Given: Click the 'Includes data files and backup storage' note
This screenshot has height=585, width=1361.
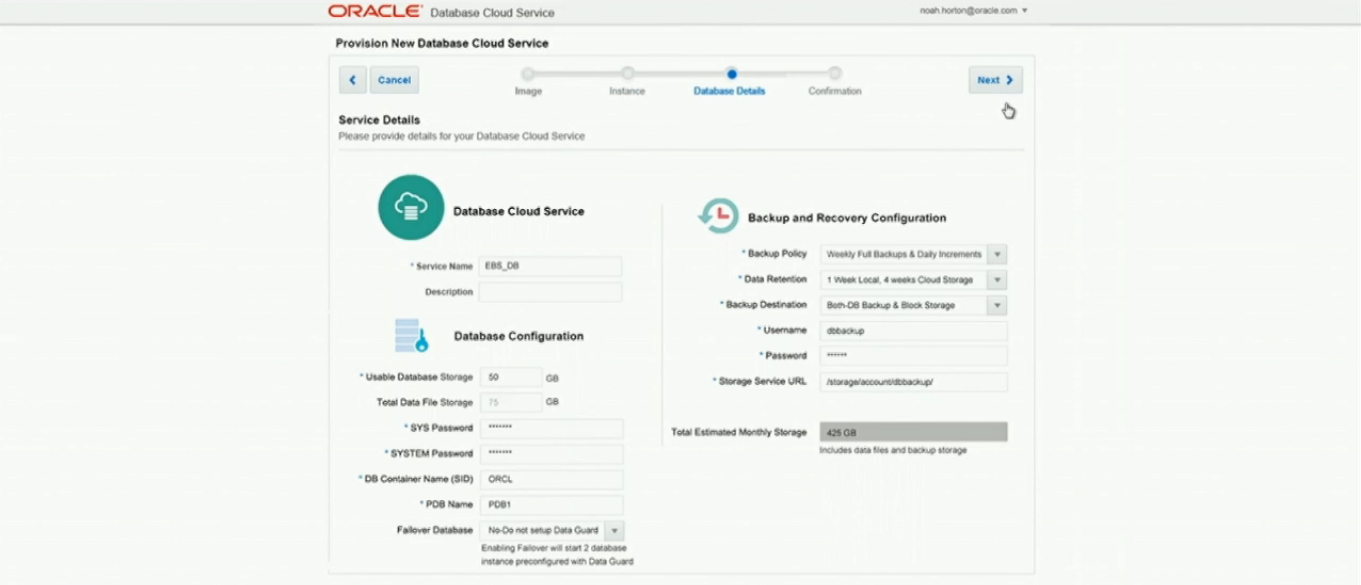Looking at the screenshot, I should coord(893,450).
